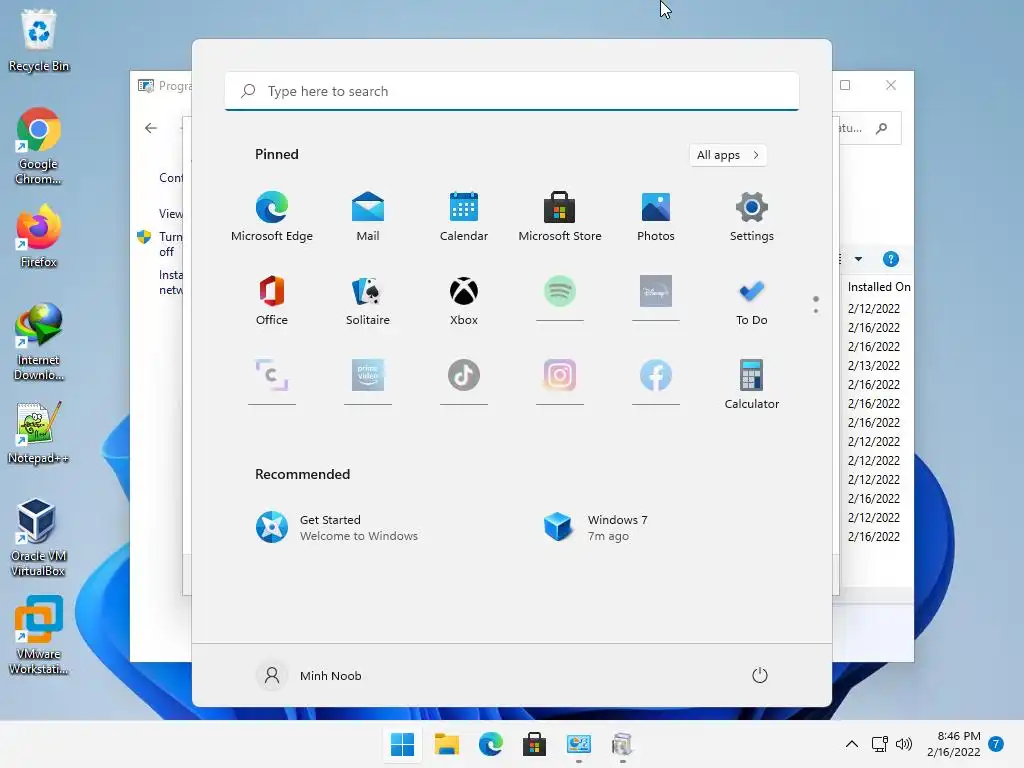1024x768 pixels.
Task: Click the network tray icon
Action: [x=880, y=744]
